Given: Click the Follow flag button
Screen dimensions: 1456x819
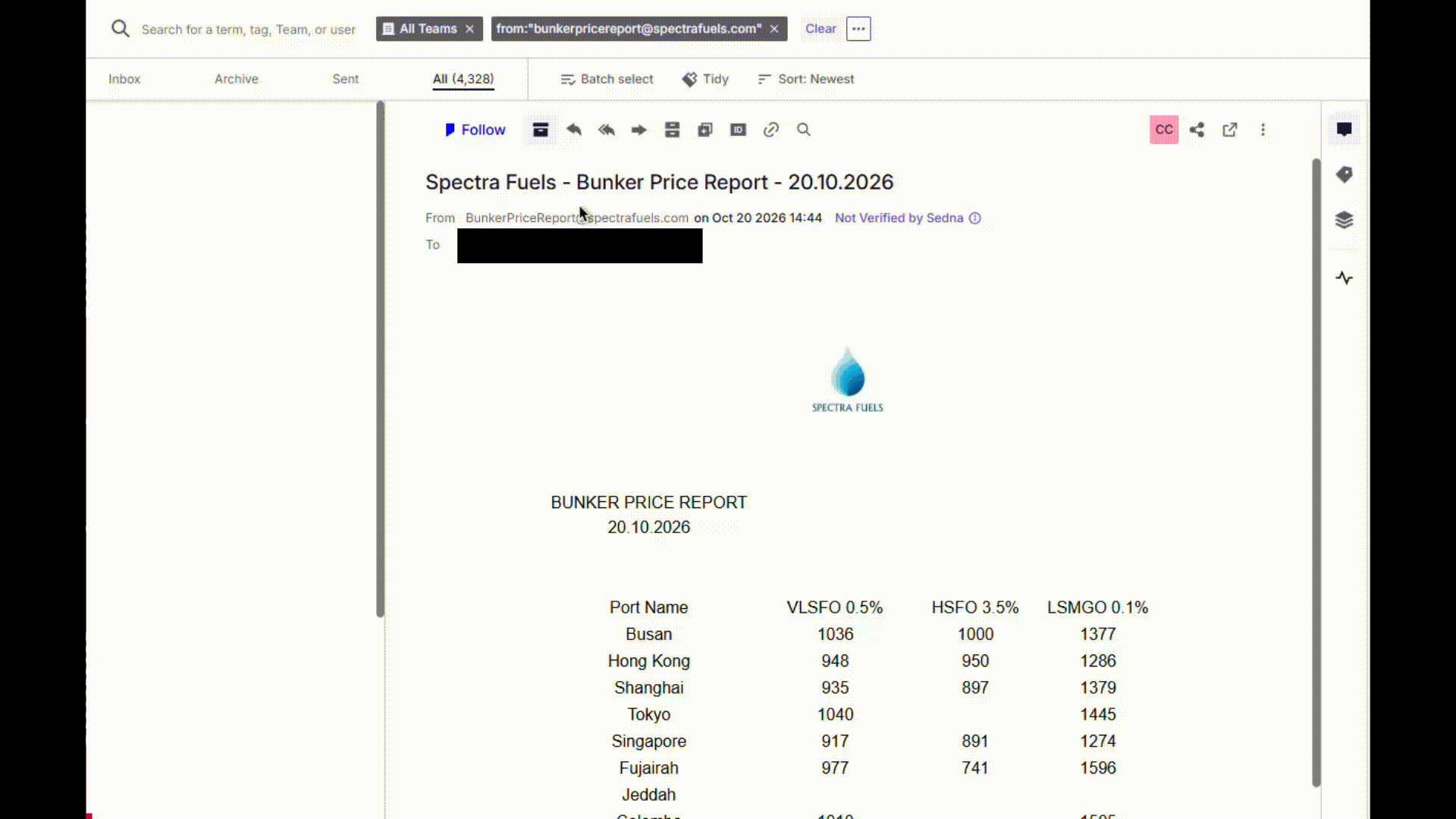Looking at the screenshot, I should click(475, 130).
